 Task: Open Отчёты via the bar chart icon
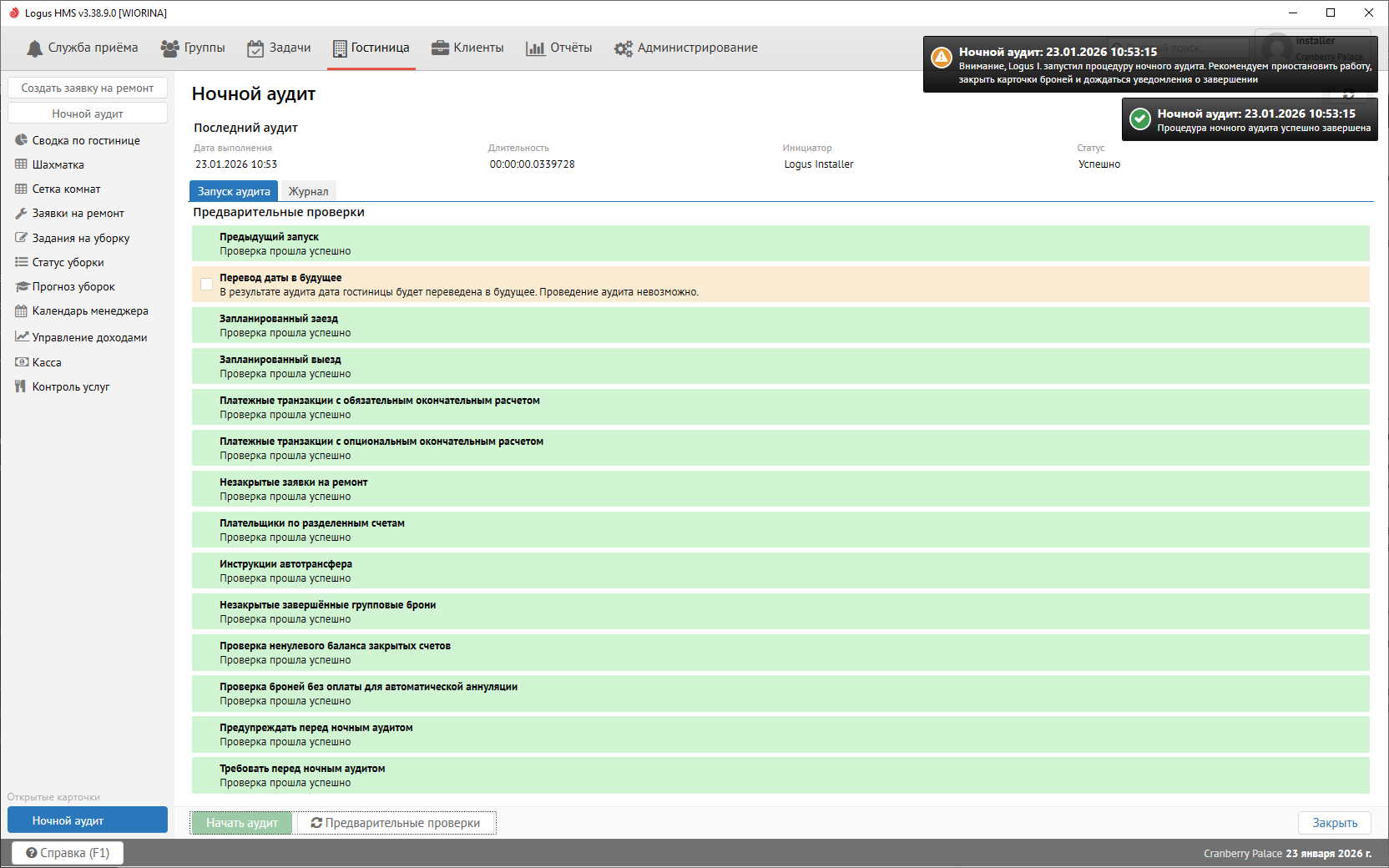pos(535,48)
